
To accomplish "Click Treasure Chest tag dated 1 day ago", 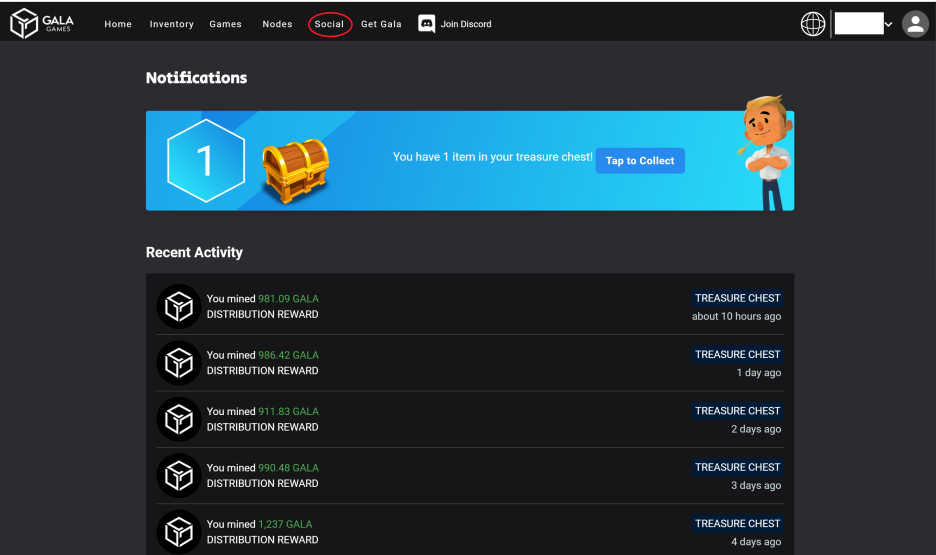I will click(x=737, y=354).
